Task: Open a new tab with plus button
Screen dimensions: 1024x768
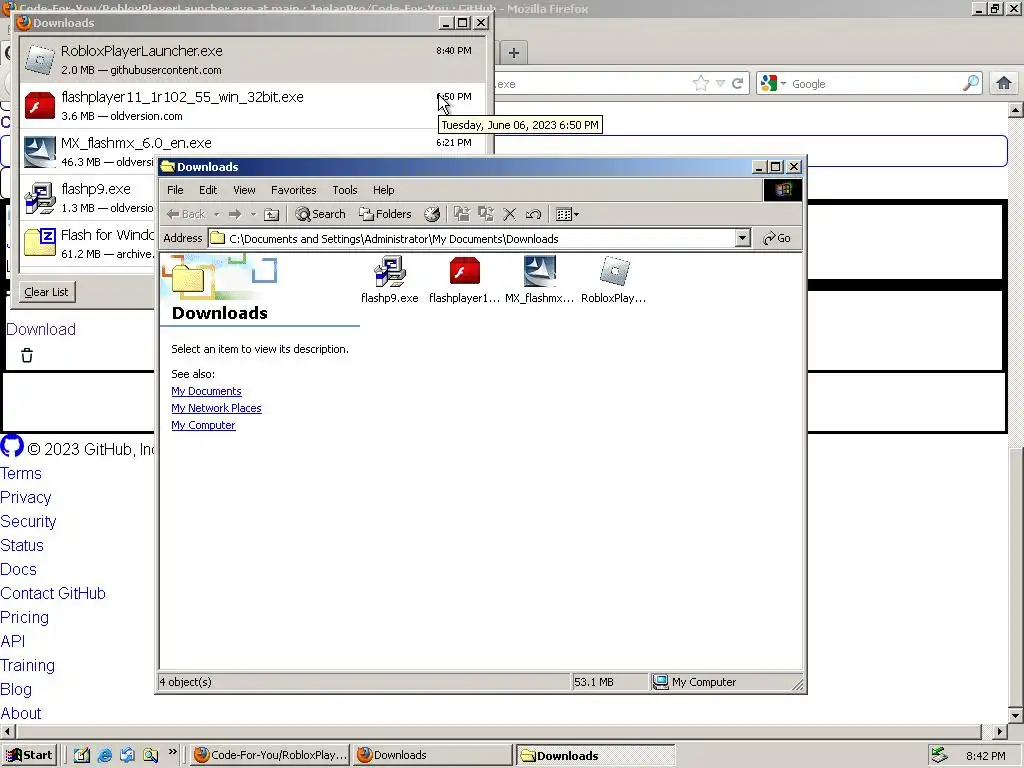Action: point(514,53)
